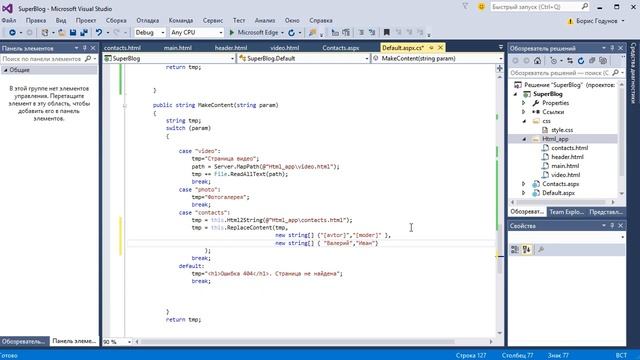Click the browser Refresh toolbar icon
Screen dimensions: 640x360
[291, 32]
